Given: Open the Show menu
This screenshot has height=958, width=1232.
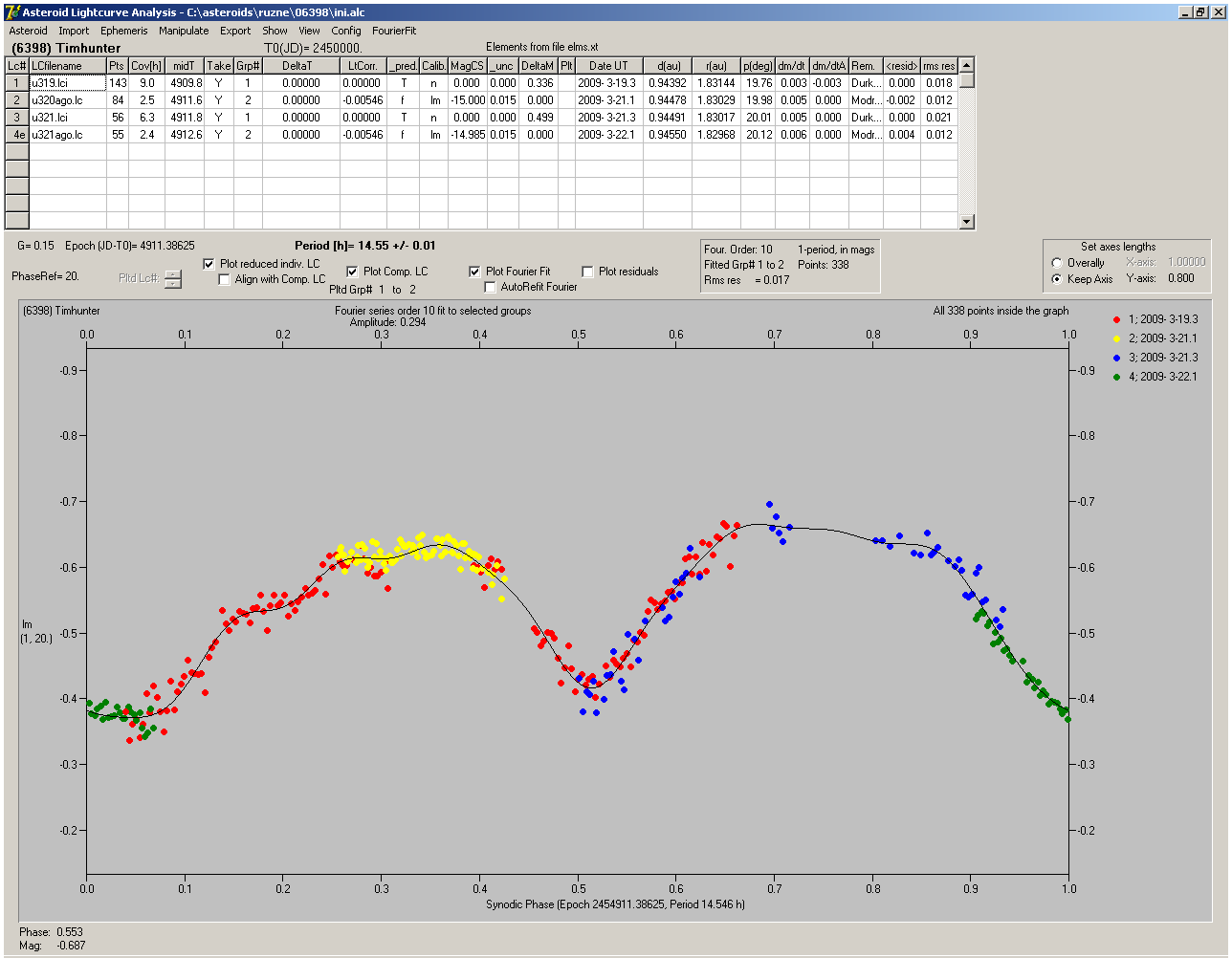Looking at the screenshot, I should [x=275, y=31].
